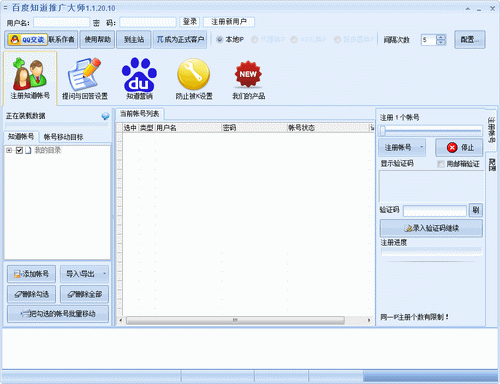Click the 密码 column header

click(x=254, y=128)
